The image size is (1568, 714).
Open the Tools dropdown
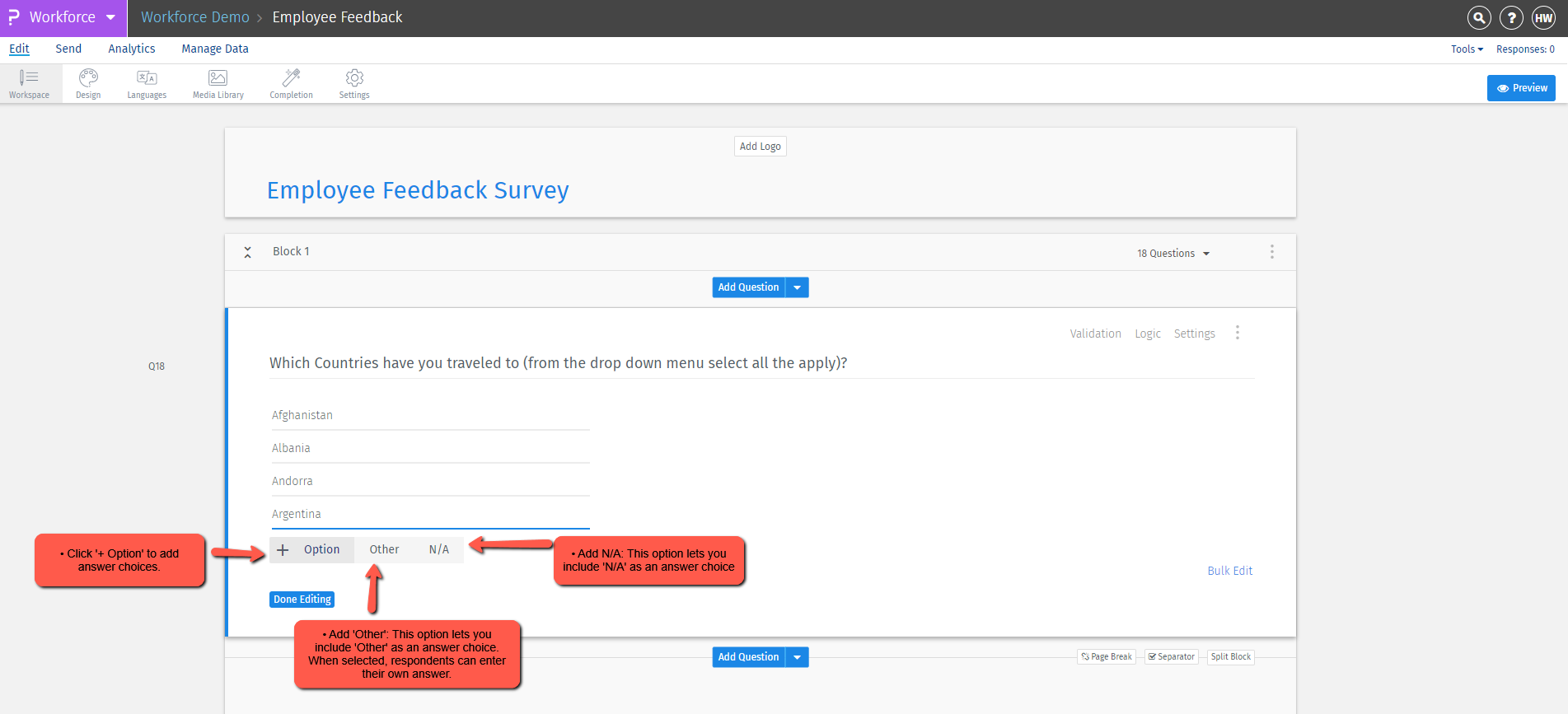coord(1467,49)
